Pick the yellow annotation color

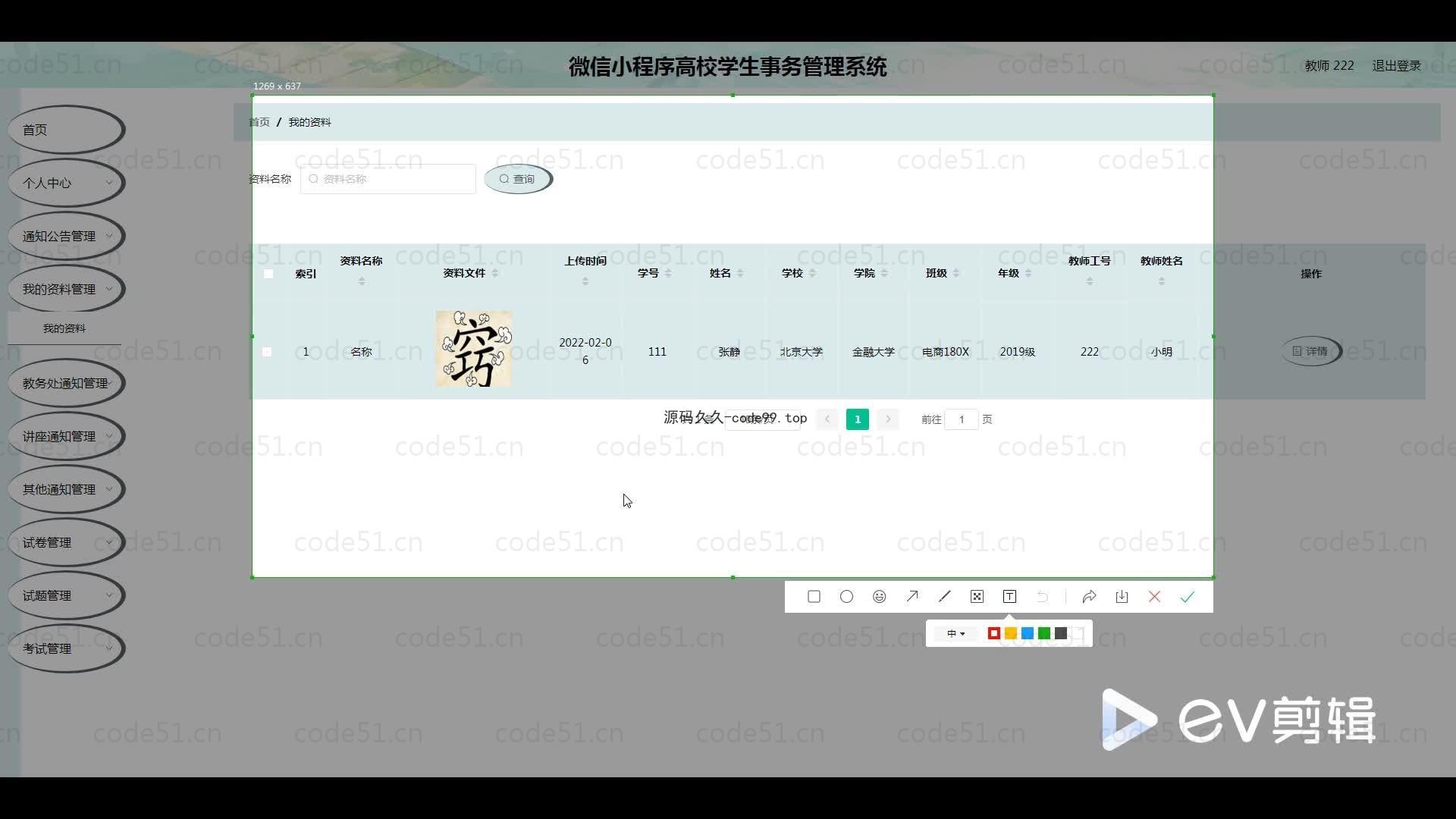(x=1010, y=633)
